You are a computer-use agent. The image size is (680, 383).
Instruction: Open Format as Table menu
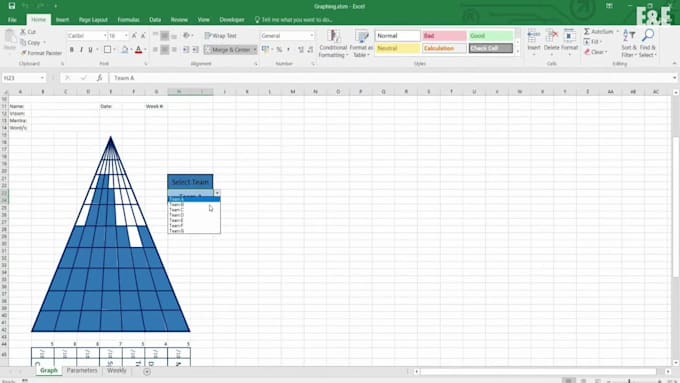[361, 43]
